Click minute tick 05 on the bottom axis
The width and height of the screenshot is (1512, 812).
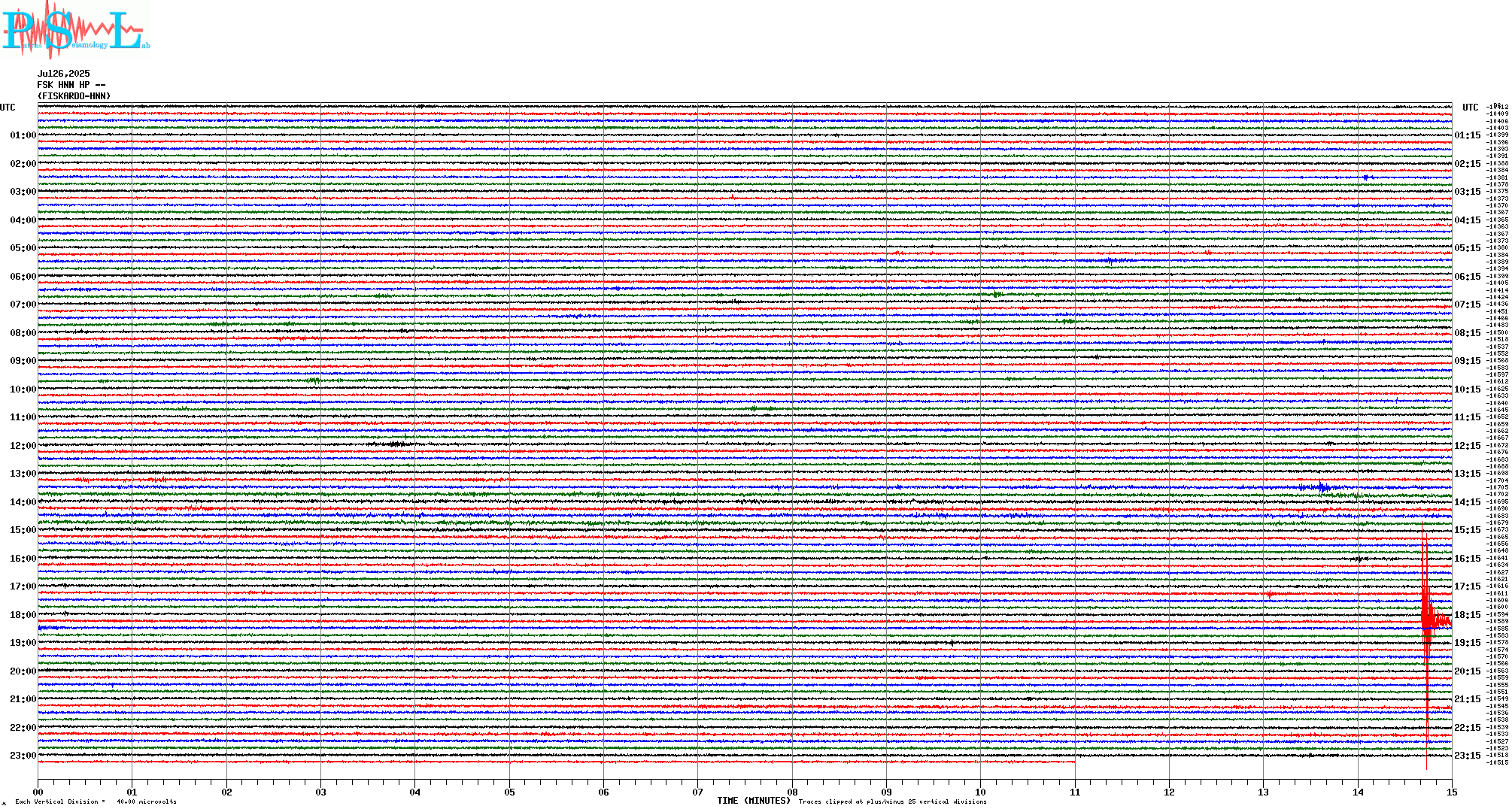point(510,792)
